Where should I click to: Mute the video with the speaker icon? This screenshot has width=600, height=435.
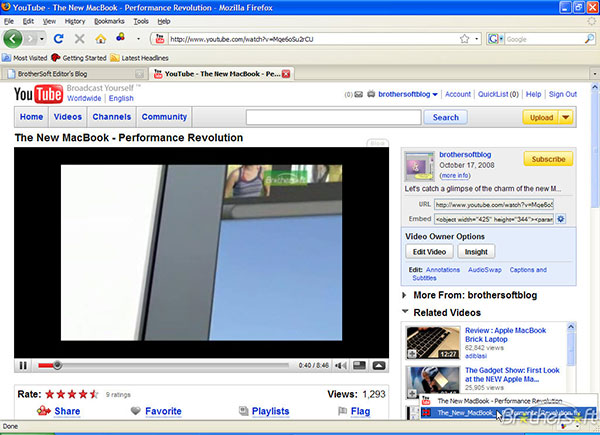coord(341,365)
